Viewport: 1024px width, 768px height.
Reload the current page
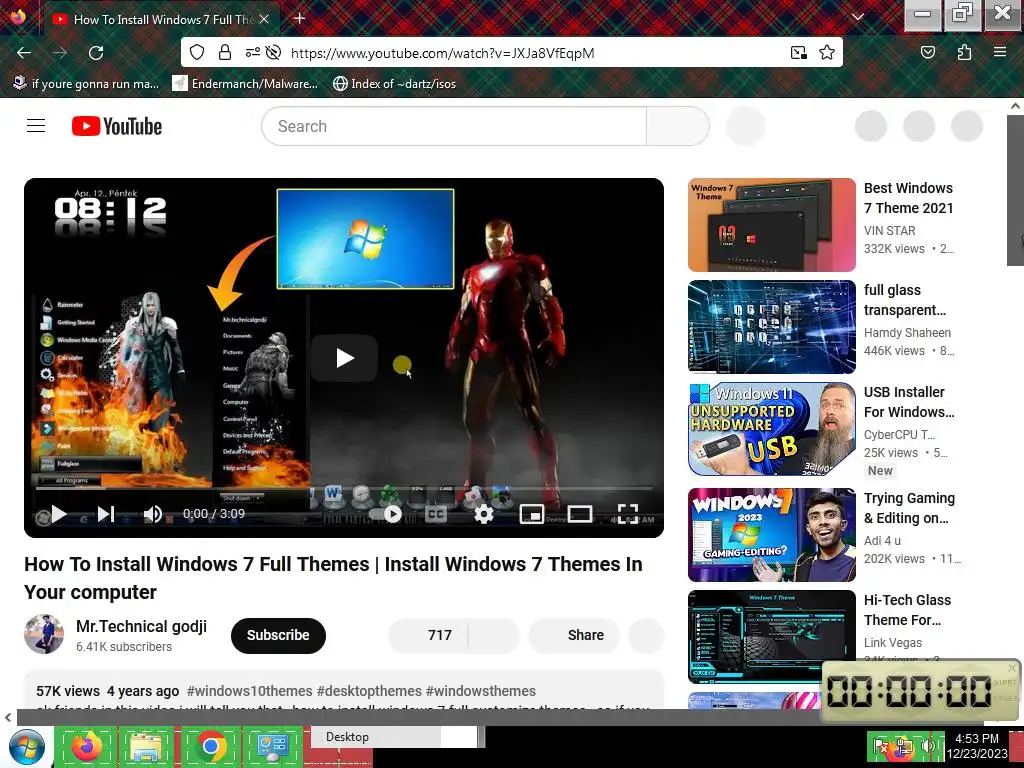pyautogui.click(x=96, y=53)
